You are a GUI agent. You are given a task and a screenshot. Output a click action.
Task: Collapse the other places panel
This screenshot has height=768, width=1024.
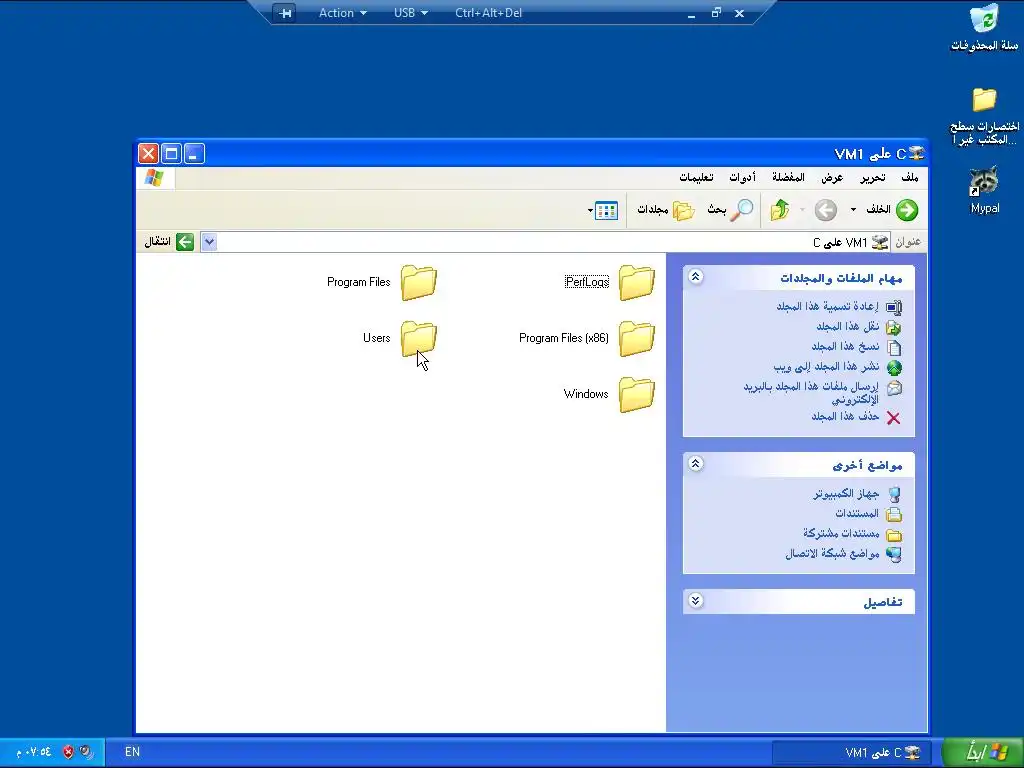click(x=696, y=464)
